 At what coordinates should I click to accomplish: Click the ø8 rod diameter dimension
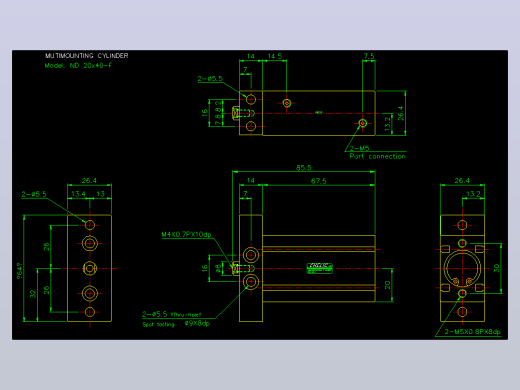pyautogui.click(x=217, y=268)
